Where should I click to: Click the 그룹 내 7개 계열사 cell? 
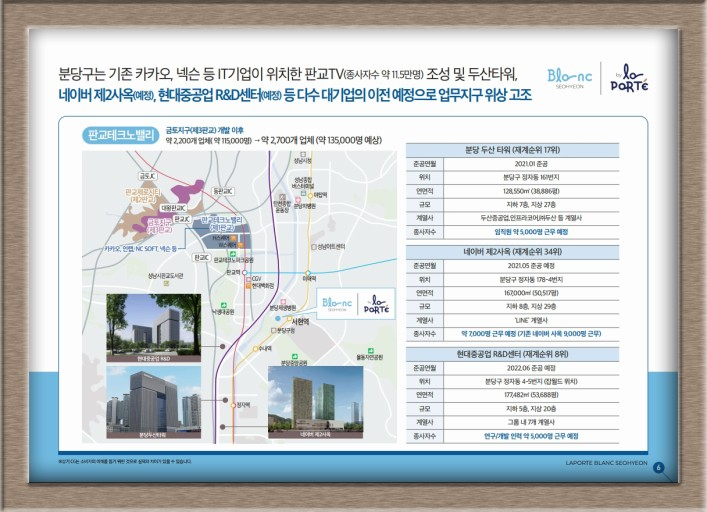click(531, 422)
